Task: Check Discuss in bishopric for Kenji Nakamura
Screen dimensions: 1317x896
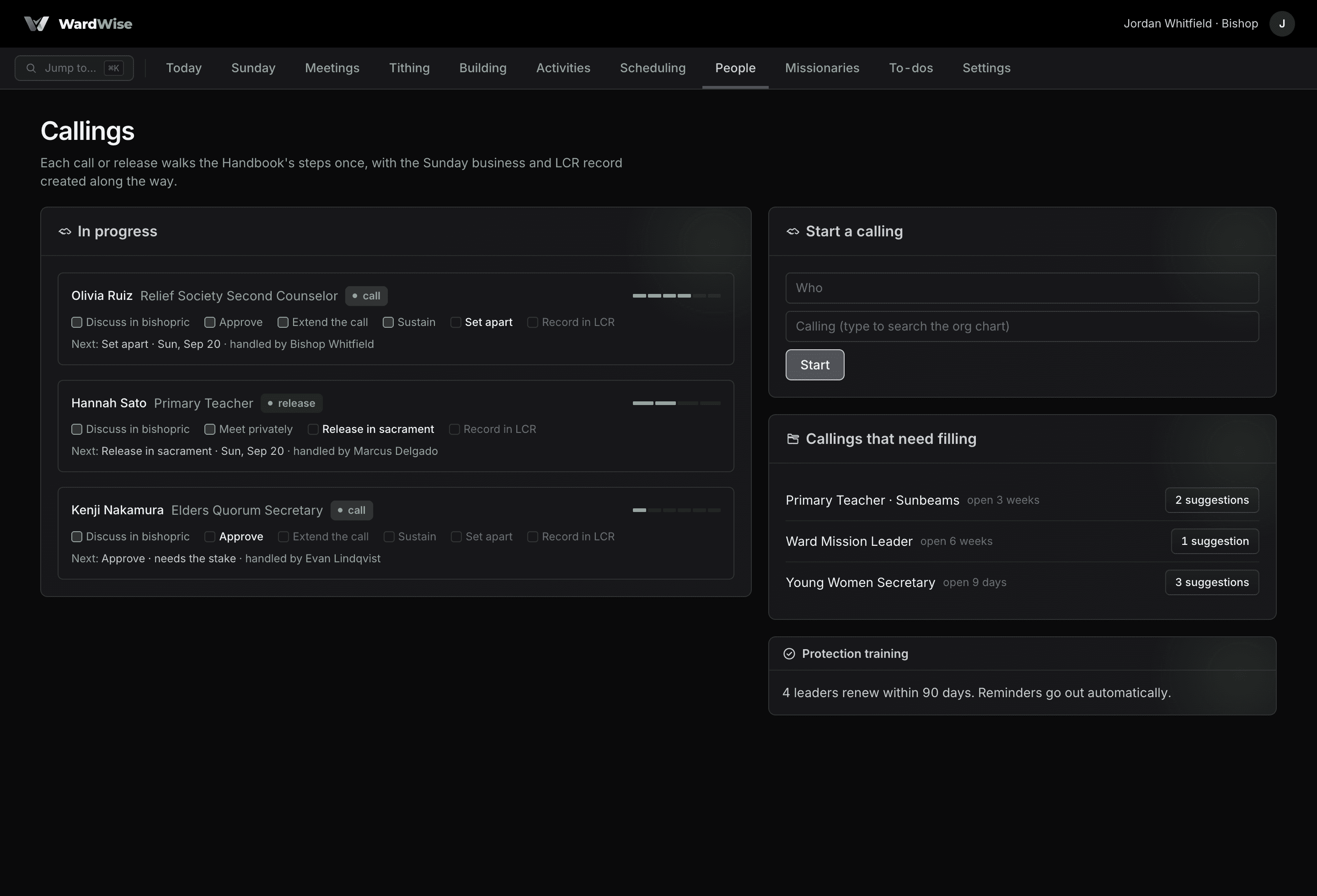Action: [x=76, y=536]
